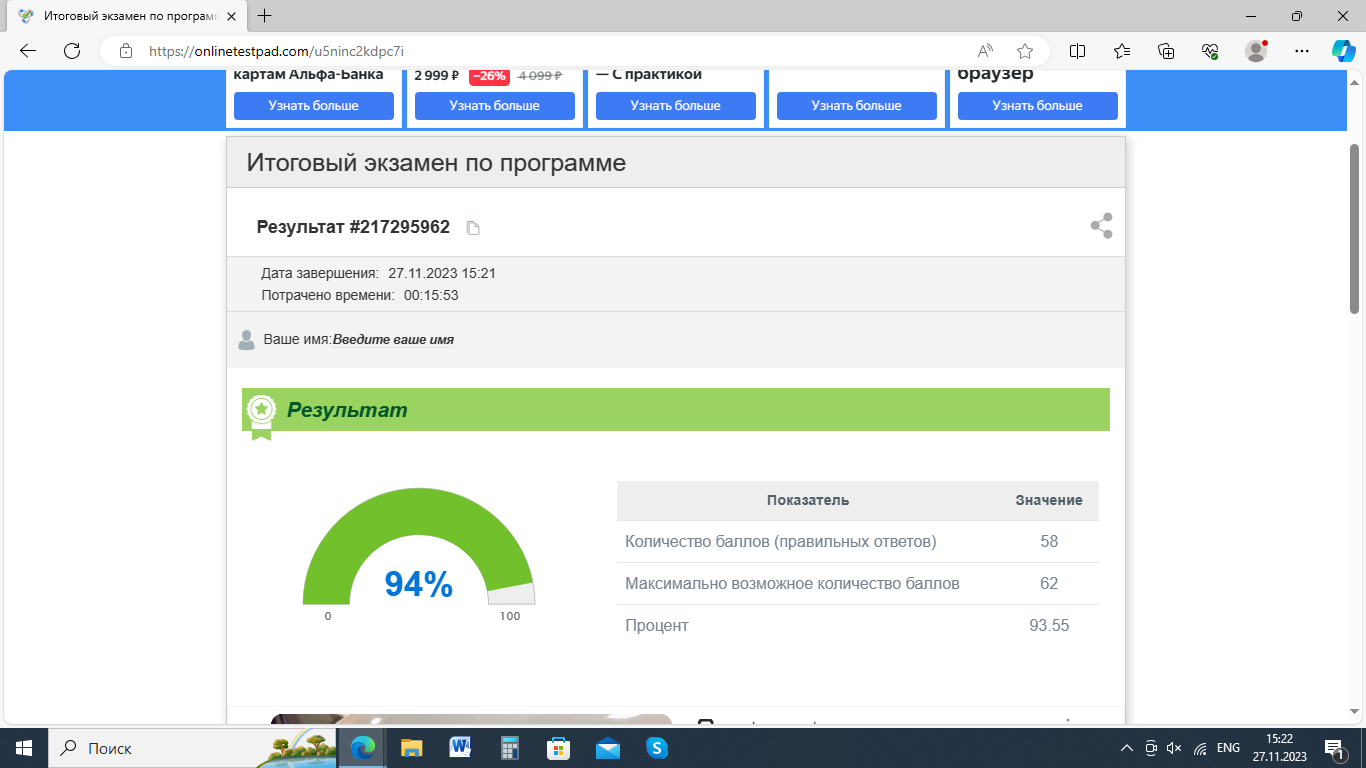
Task: Click "Введите ваше имя" name field
Action: coord(393,340)
